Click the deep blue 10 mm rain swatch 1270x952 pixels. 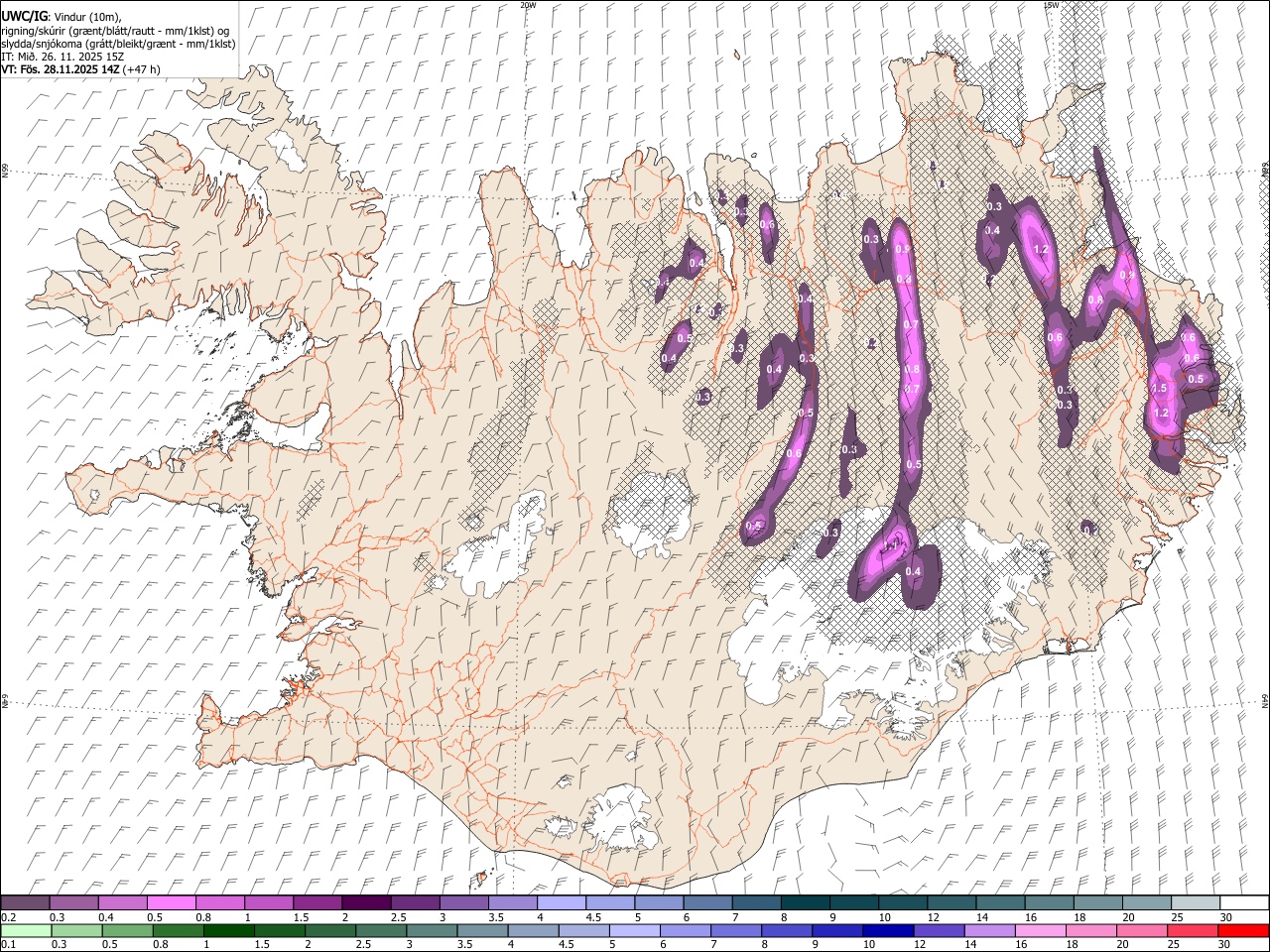coord(887,930)
